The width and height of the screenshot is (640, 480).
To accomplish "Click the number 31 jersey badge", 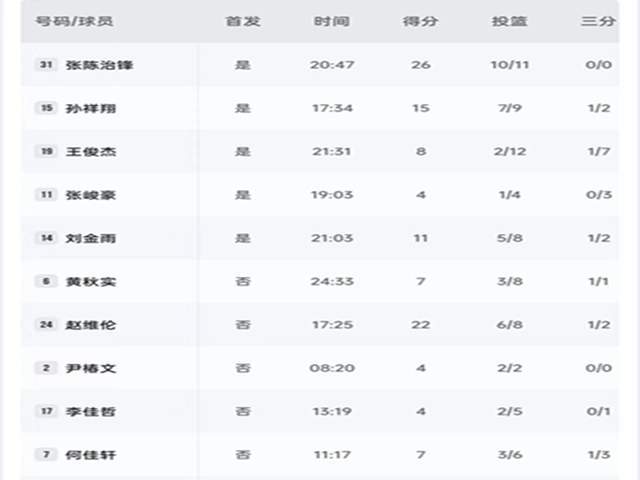I will [x=45, y=65].
